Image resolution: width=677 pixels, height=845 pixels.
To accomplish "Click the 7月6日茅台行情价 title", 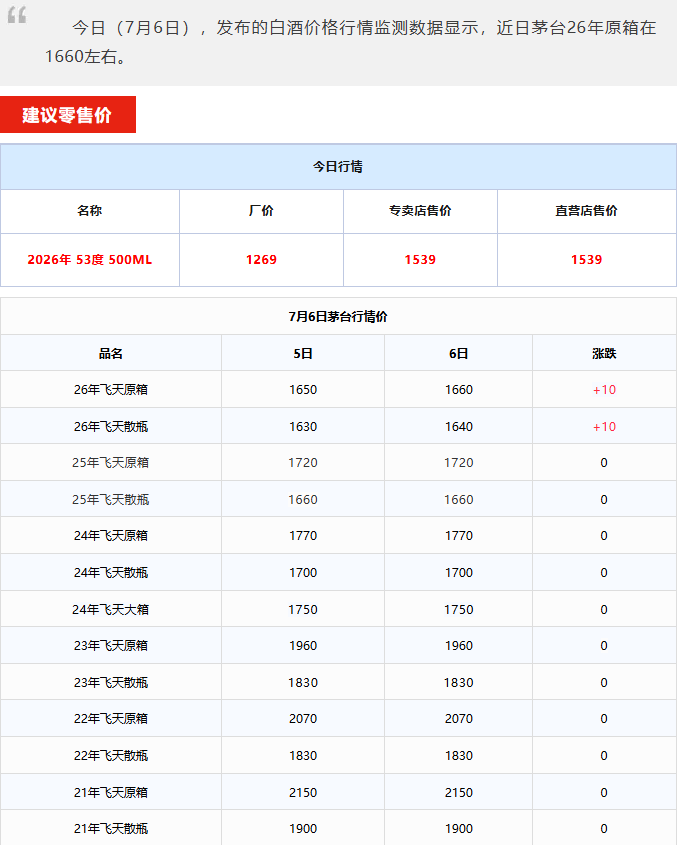I will tap(338, 316).
